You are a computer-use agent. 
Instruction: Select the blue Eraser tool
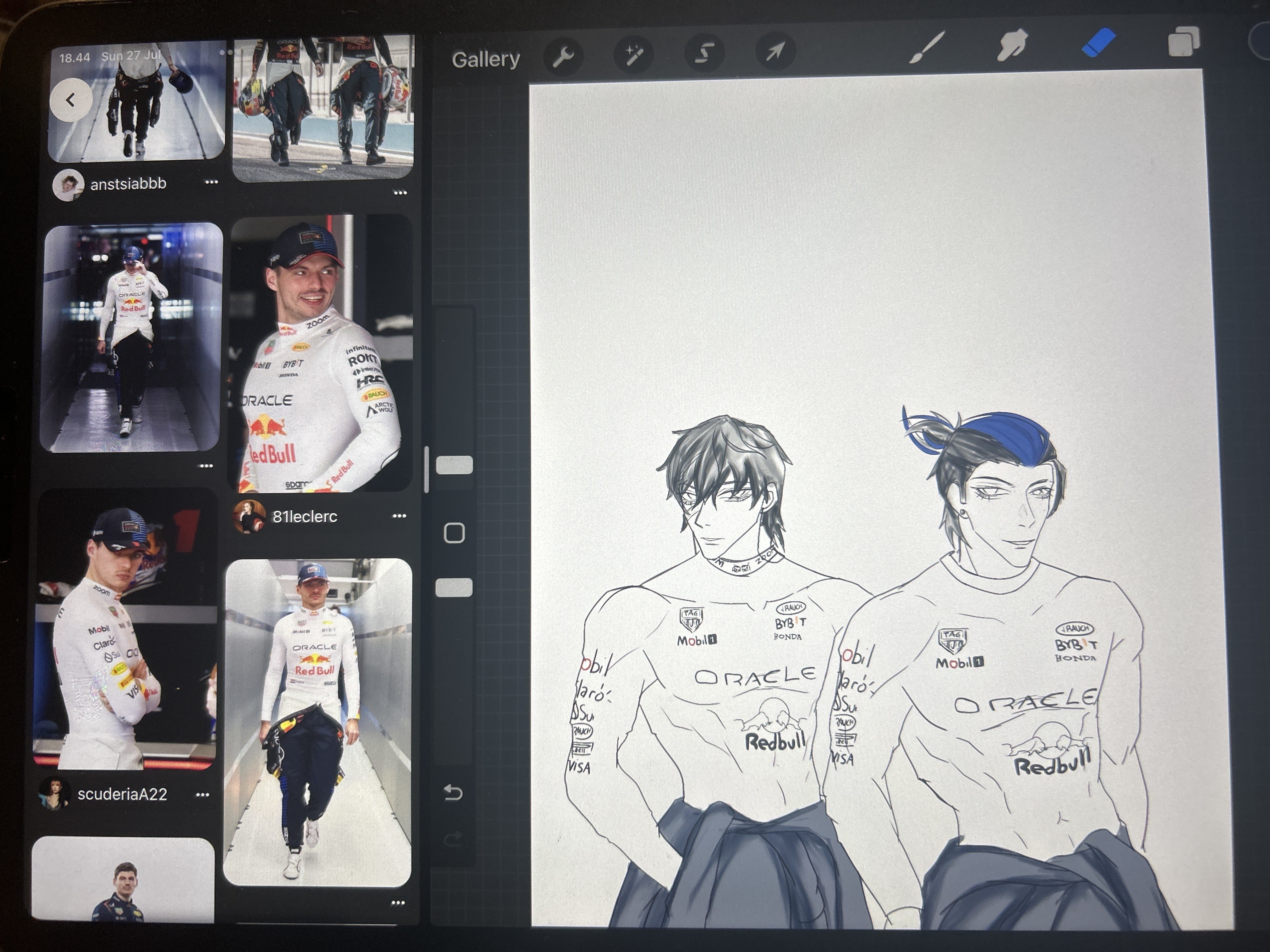click(1098, 42)
